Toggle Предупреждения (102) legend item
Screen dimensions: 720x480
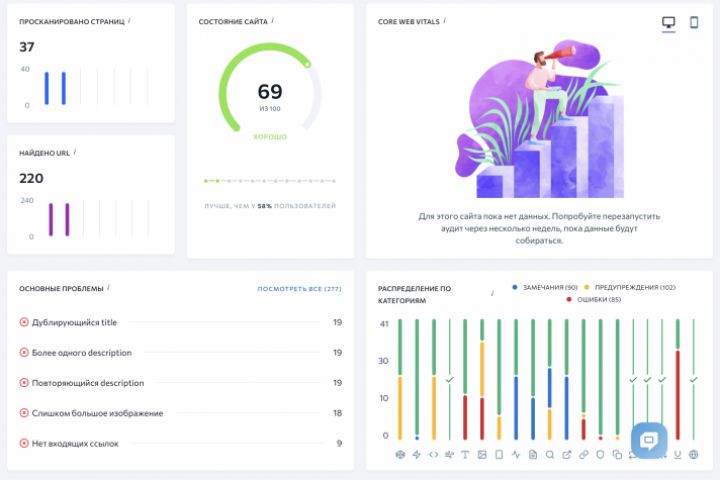(x=630, y=288)
